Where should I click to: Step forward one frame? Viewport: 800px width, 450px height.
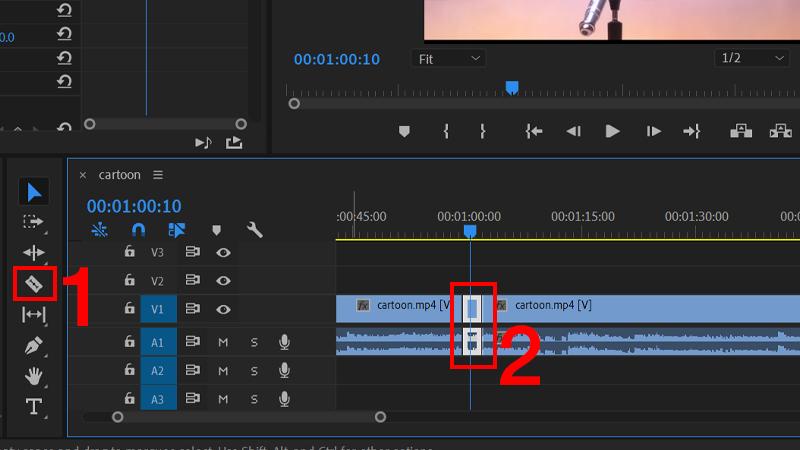click(654, 132)
